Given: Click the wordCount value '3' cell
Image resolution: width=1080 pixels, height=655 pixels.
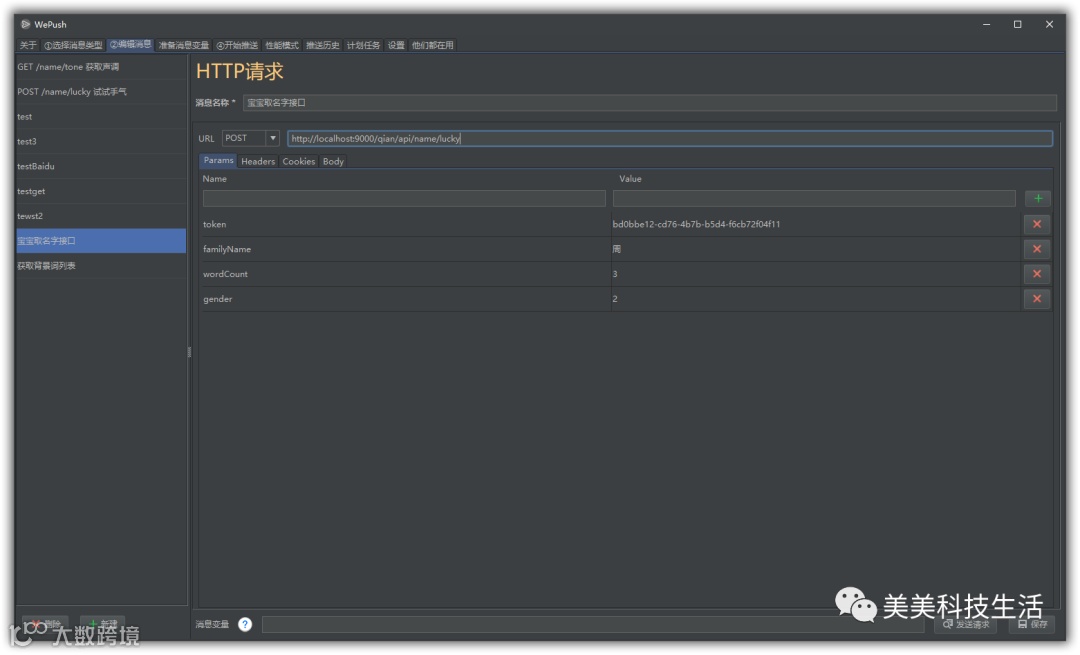Looking at the screenshot, I should 816,273.
